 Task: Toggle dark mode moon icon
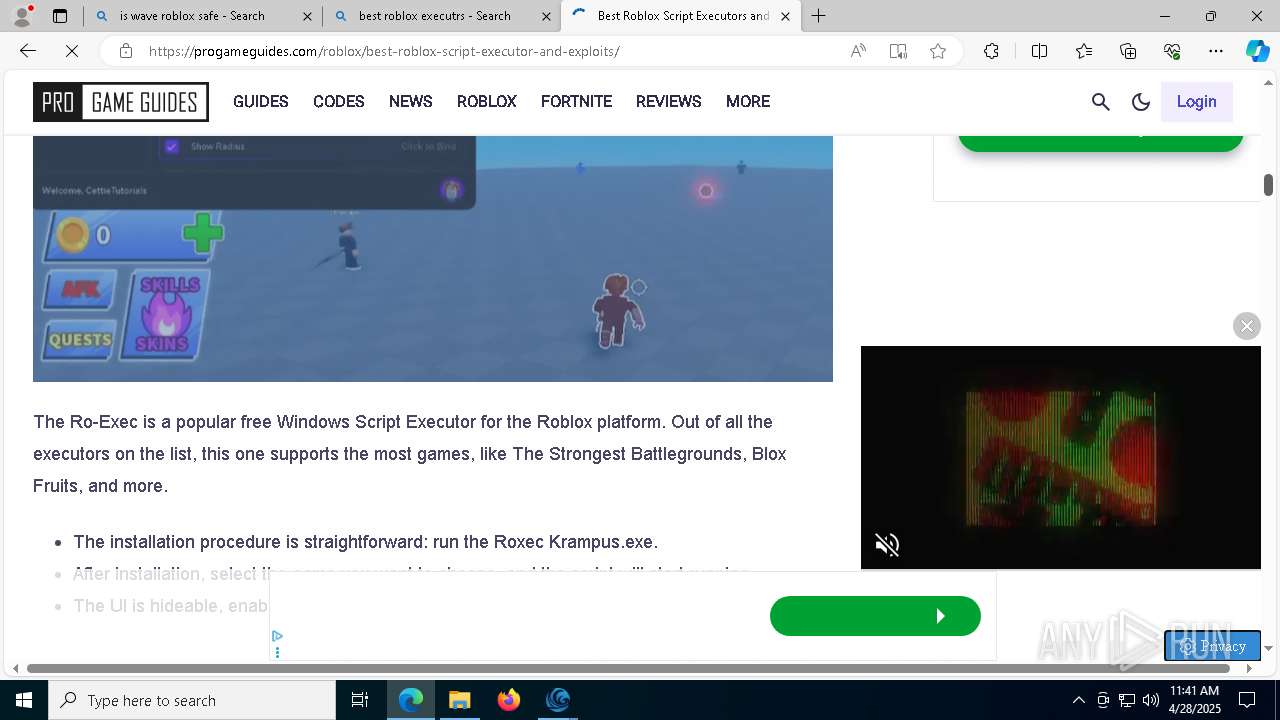click(1140, 101)
